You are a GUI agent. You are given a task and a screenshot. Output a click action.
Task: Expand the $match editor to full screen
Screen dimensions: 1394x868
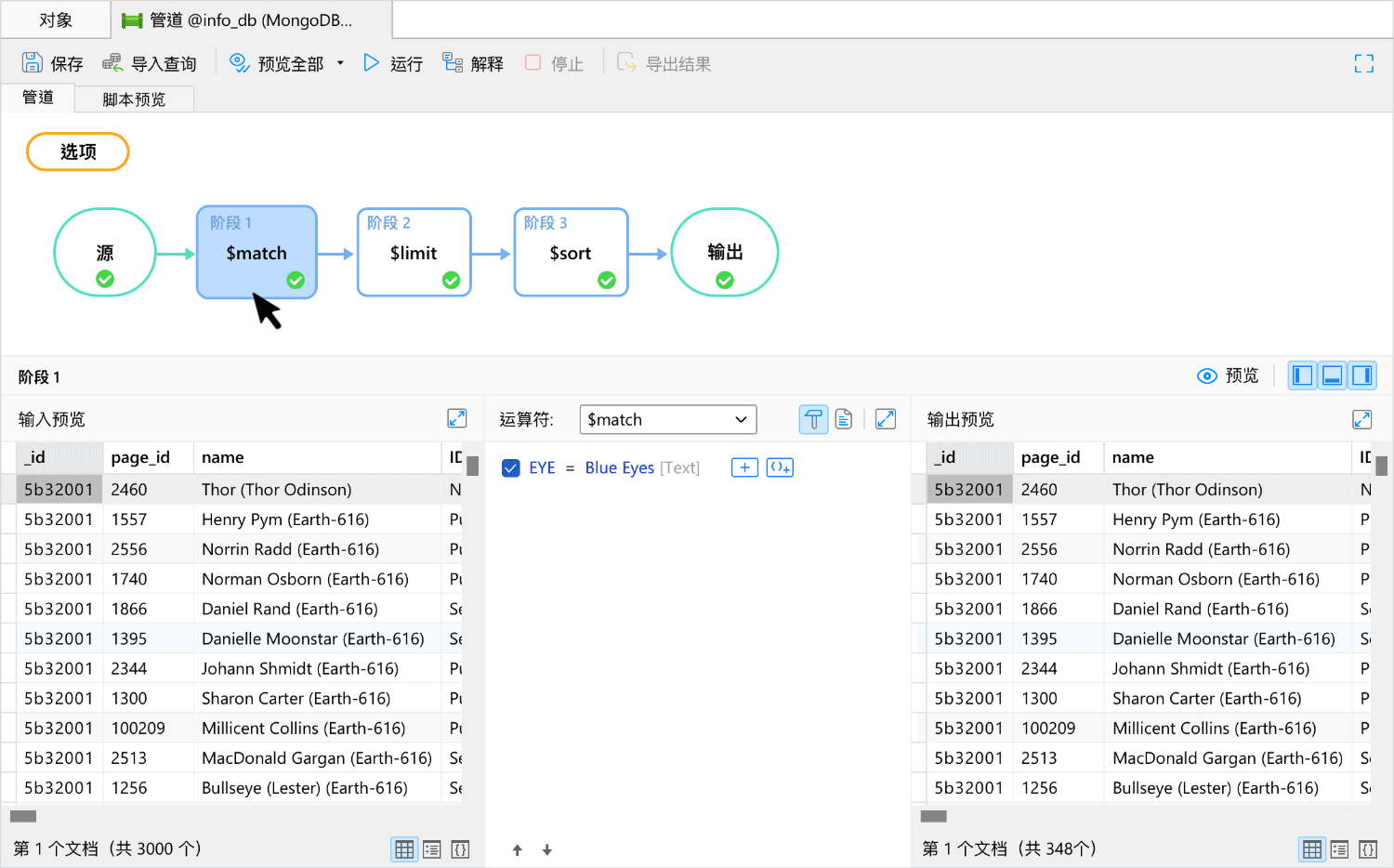click(x=885, y=418)
